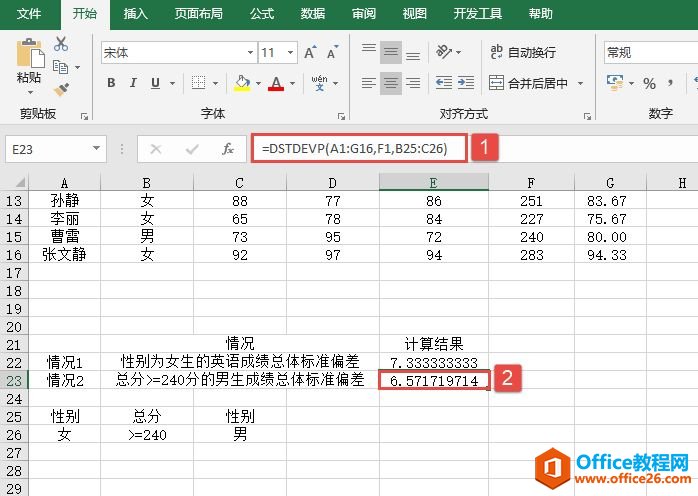Open the 文件 menu
Viewport: 698px width, 496px height.
coord(30,14)
